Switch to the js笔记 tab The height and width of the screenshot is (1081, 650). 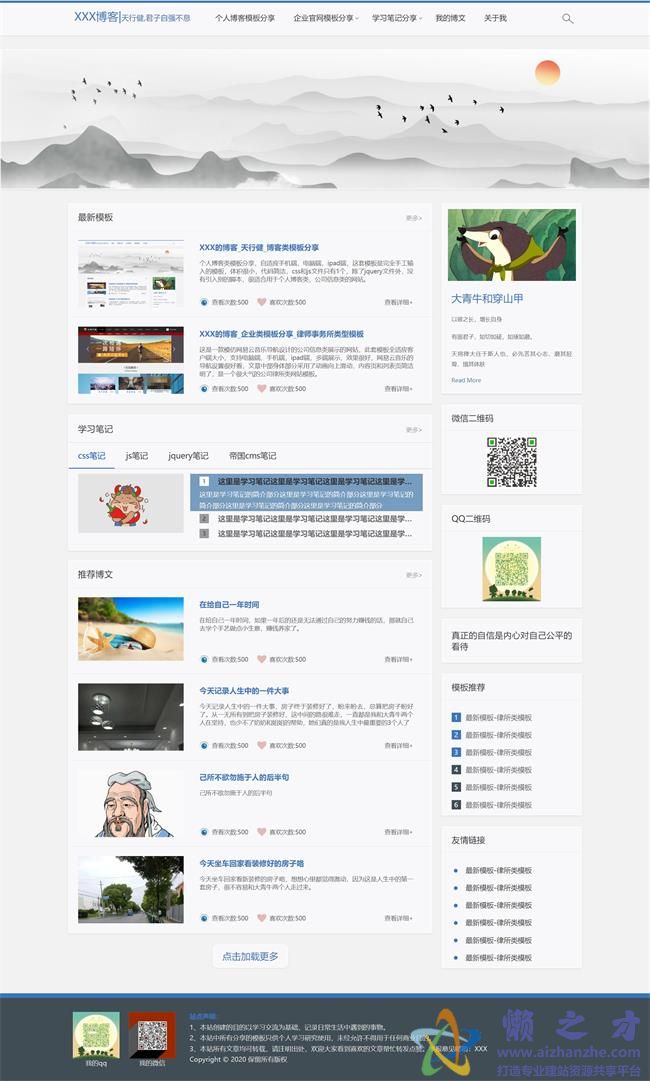pyautogui.click(x=137, y=456)
